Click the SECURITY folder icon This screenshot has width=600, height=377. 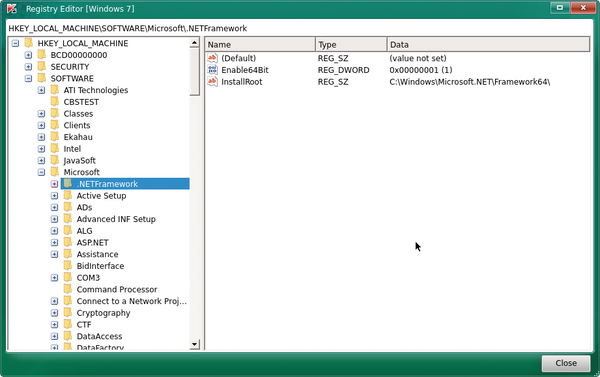42,66
